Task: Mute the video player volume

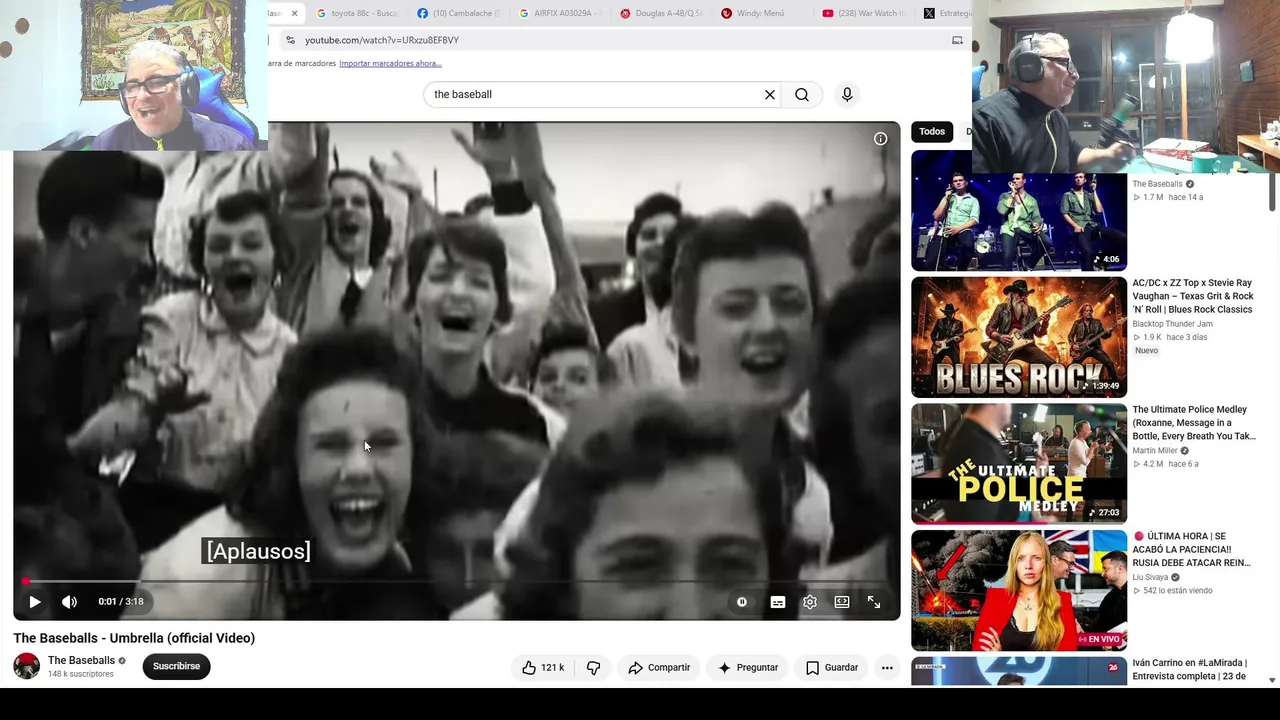Action: [69, 602]
